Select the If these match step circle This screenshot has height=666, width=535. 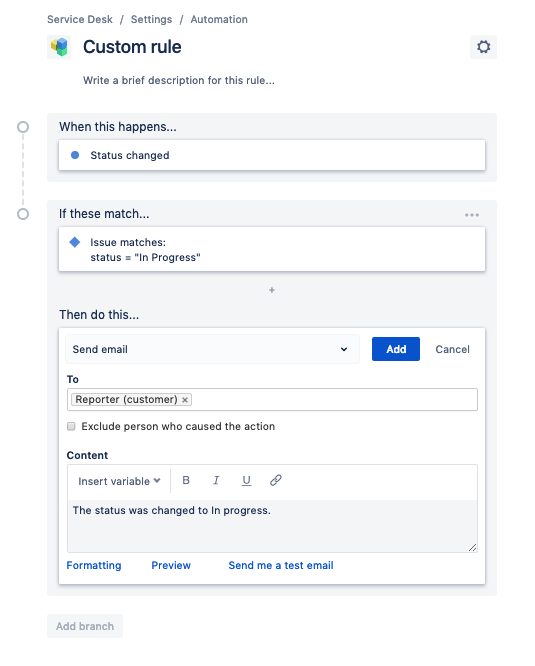(x=23, y=214)
